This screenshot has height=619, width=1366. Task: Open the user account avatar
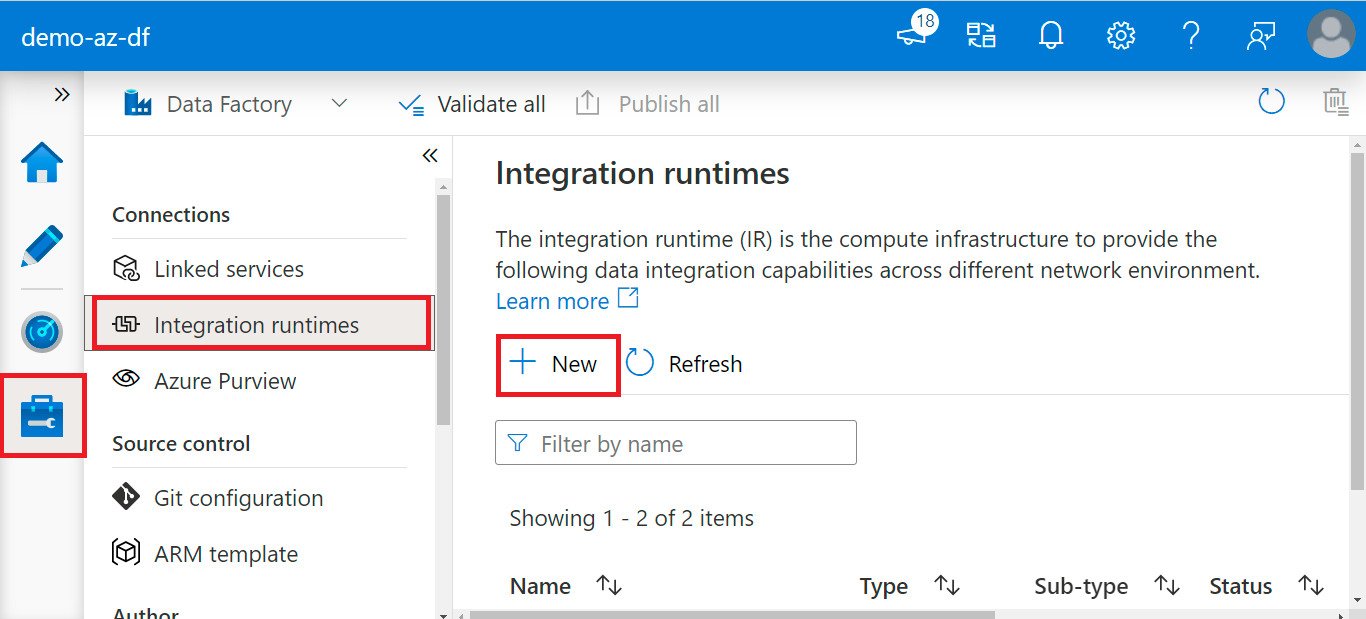1331,35
